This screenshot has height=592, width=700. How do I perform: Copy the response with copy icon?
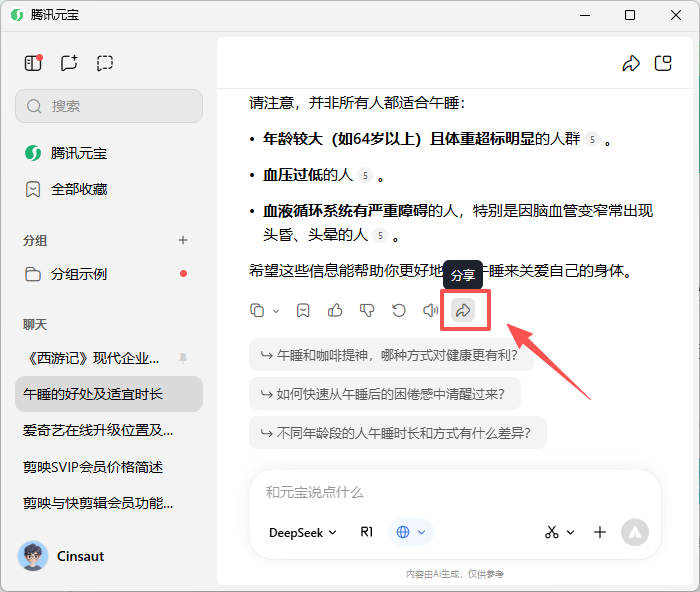coord(257,310)
